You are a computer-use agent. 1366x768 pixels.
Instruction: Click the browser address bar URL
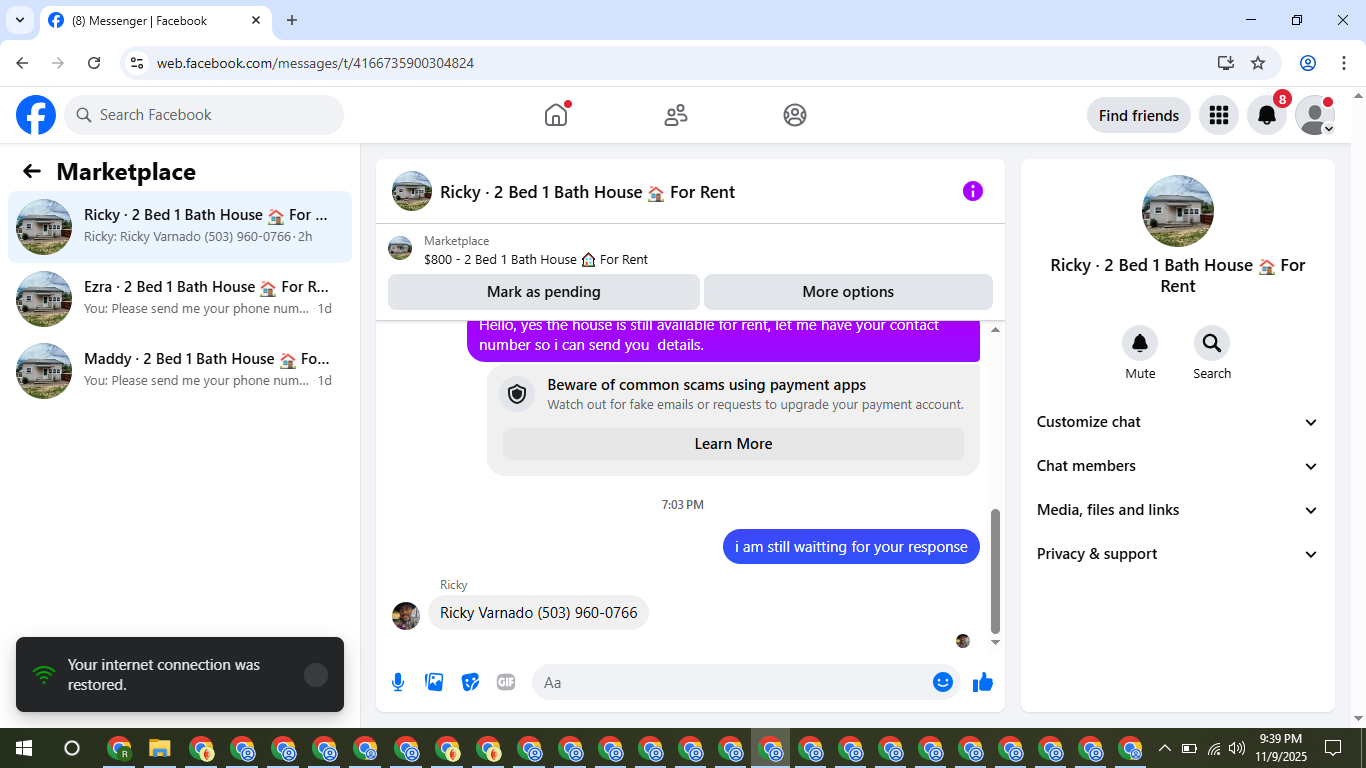pyautogui.click(x=315, y=63)
